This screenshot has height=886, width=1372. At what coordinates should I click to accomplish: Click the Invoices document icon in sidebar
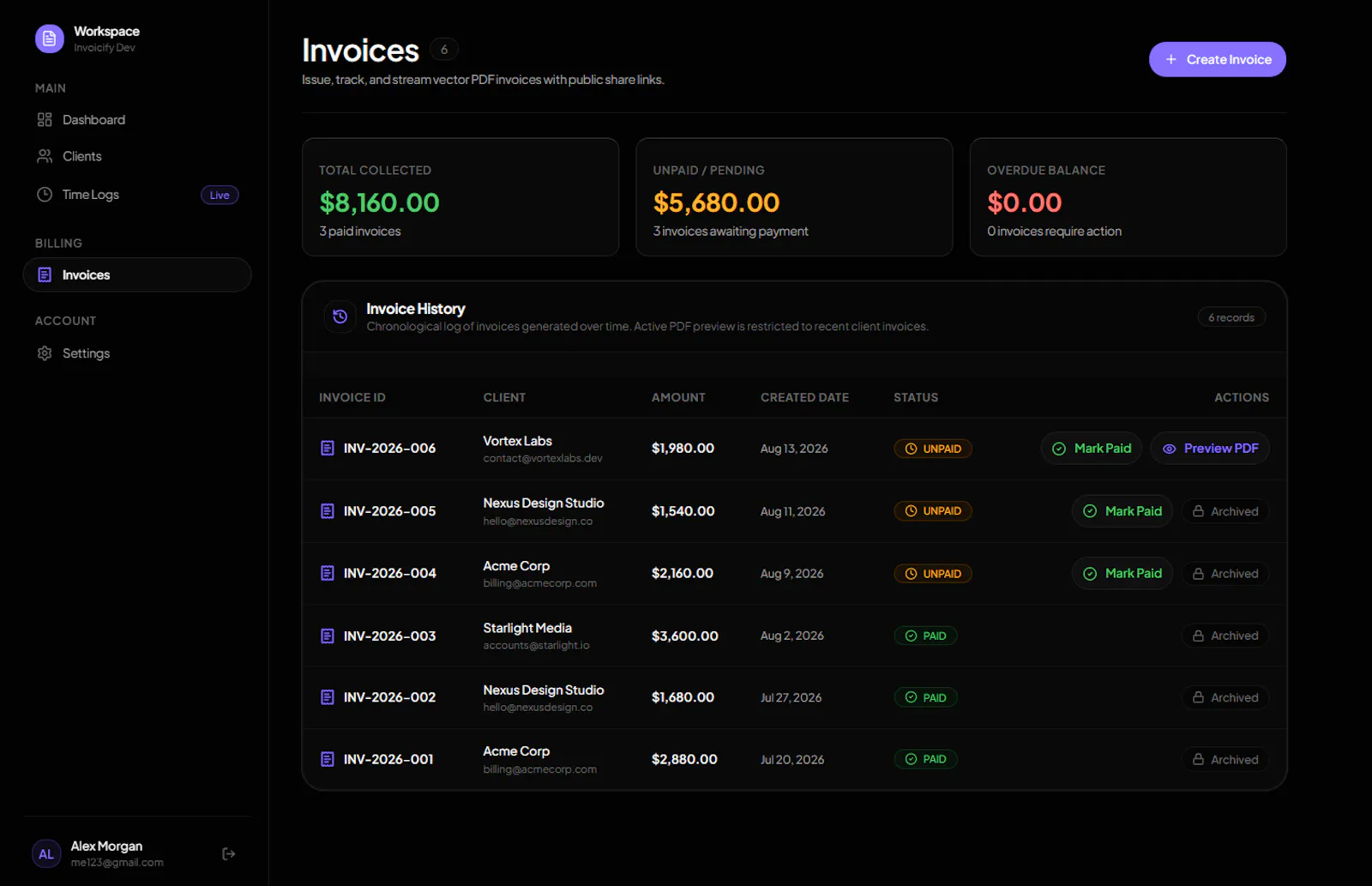[x=45, y=275]
